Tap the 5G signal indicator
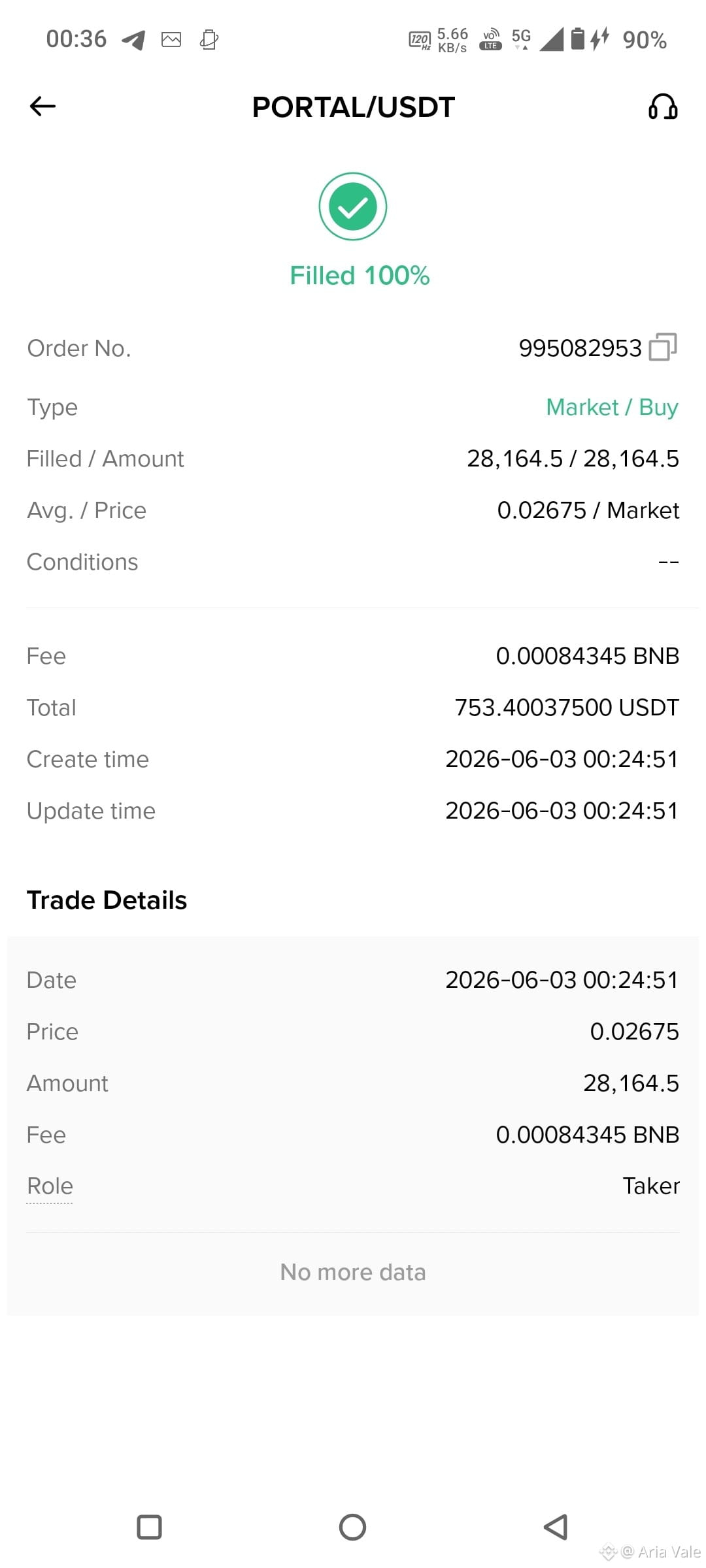 (521, 38)
